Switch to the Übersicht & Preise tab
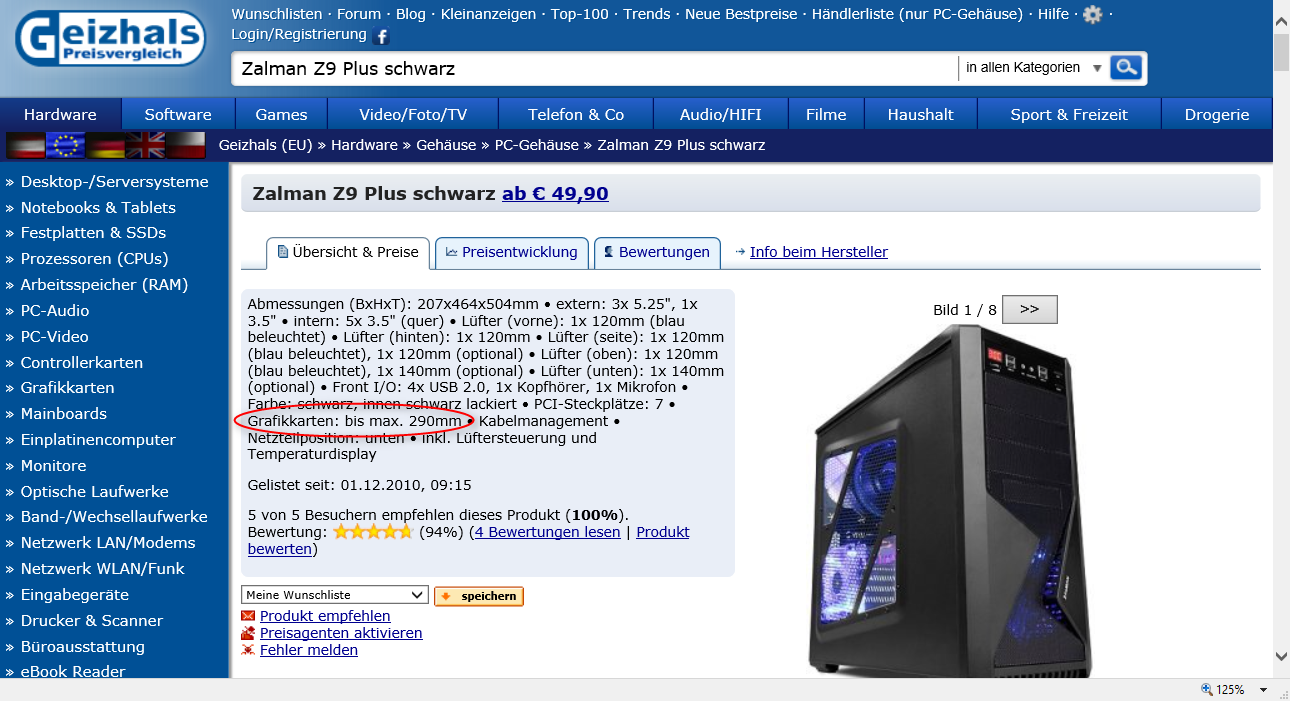The width and height of the screenshot is (1290, 701). coord(348,252)
